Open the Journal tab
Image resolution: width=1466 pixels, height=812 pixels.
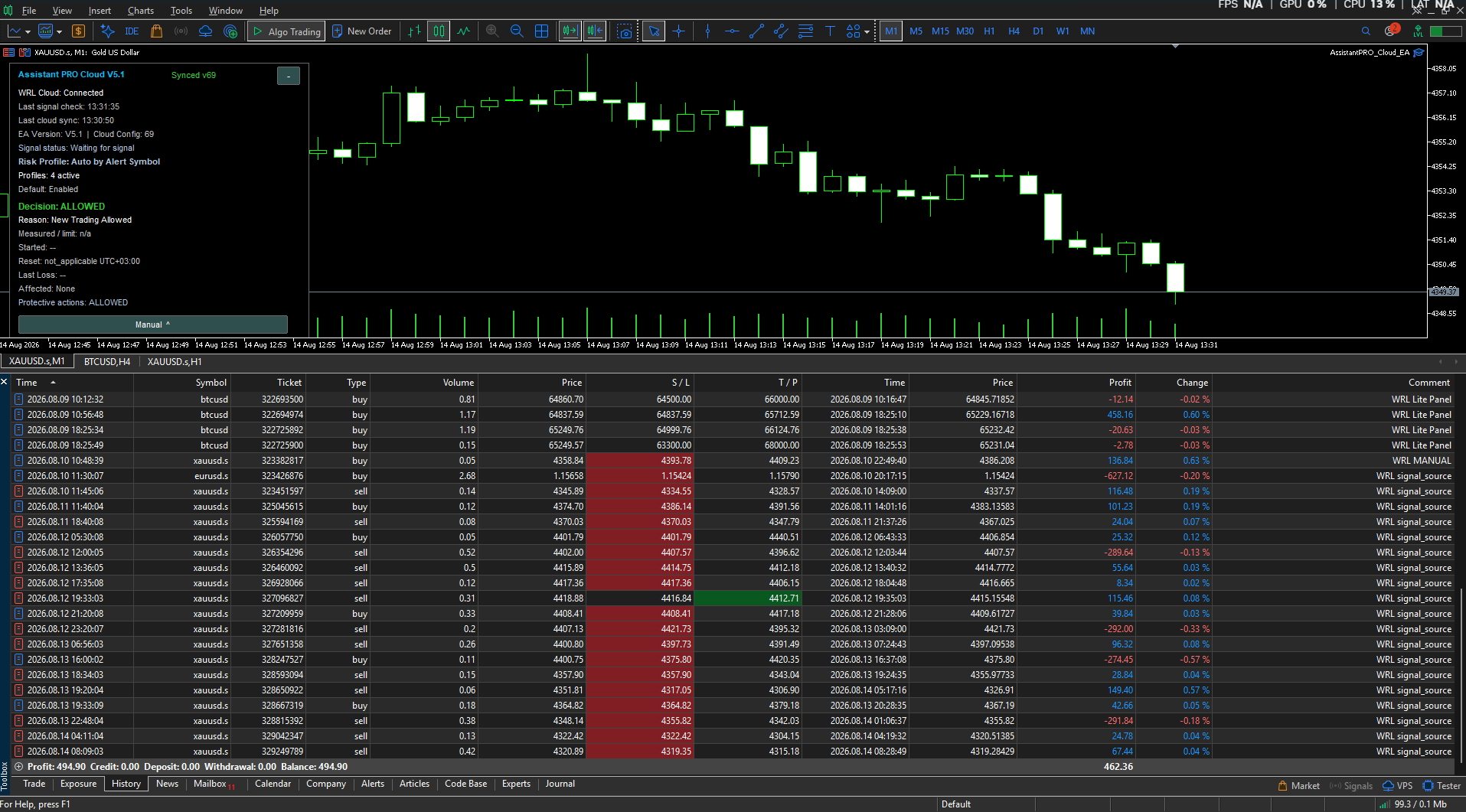560,784
